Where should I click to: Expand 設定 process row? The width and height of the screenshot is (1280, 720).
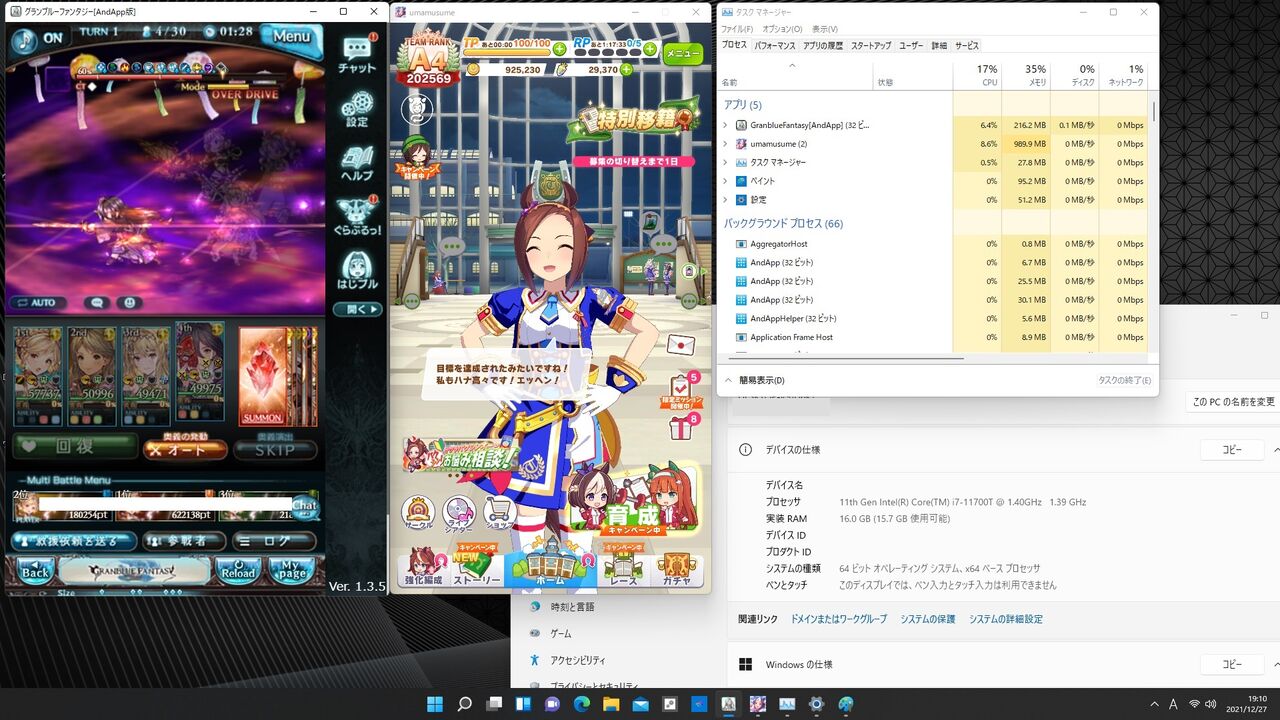725,199
